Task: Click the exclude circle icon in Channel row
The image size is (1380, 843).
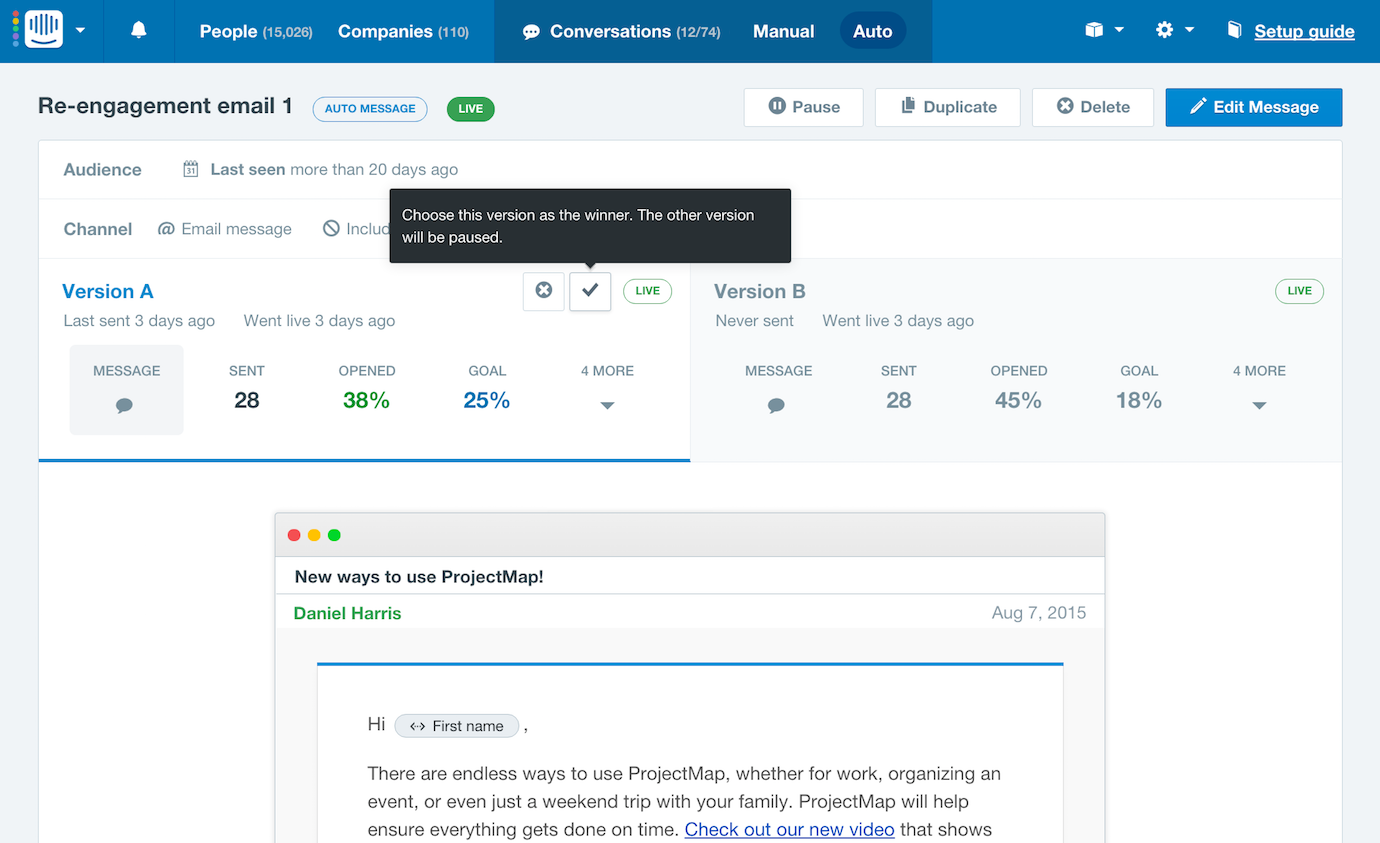Action: (x=331, y=229)
